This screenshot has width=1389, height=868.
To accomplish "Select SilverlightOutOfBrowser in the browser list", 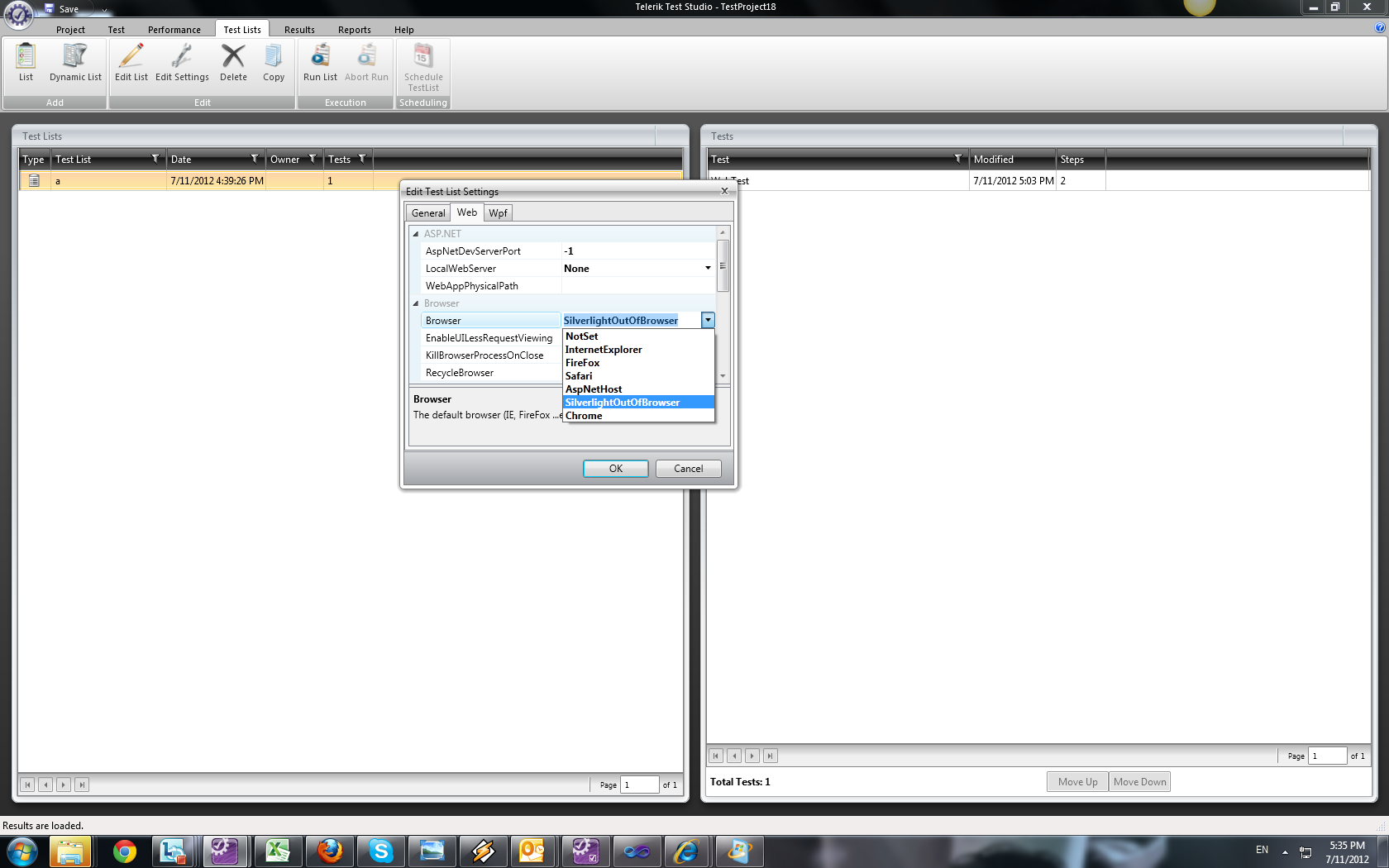I will click(x=638, y=403).
